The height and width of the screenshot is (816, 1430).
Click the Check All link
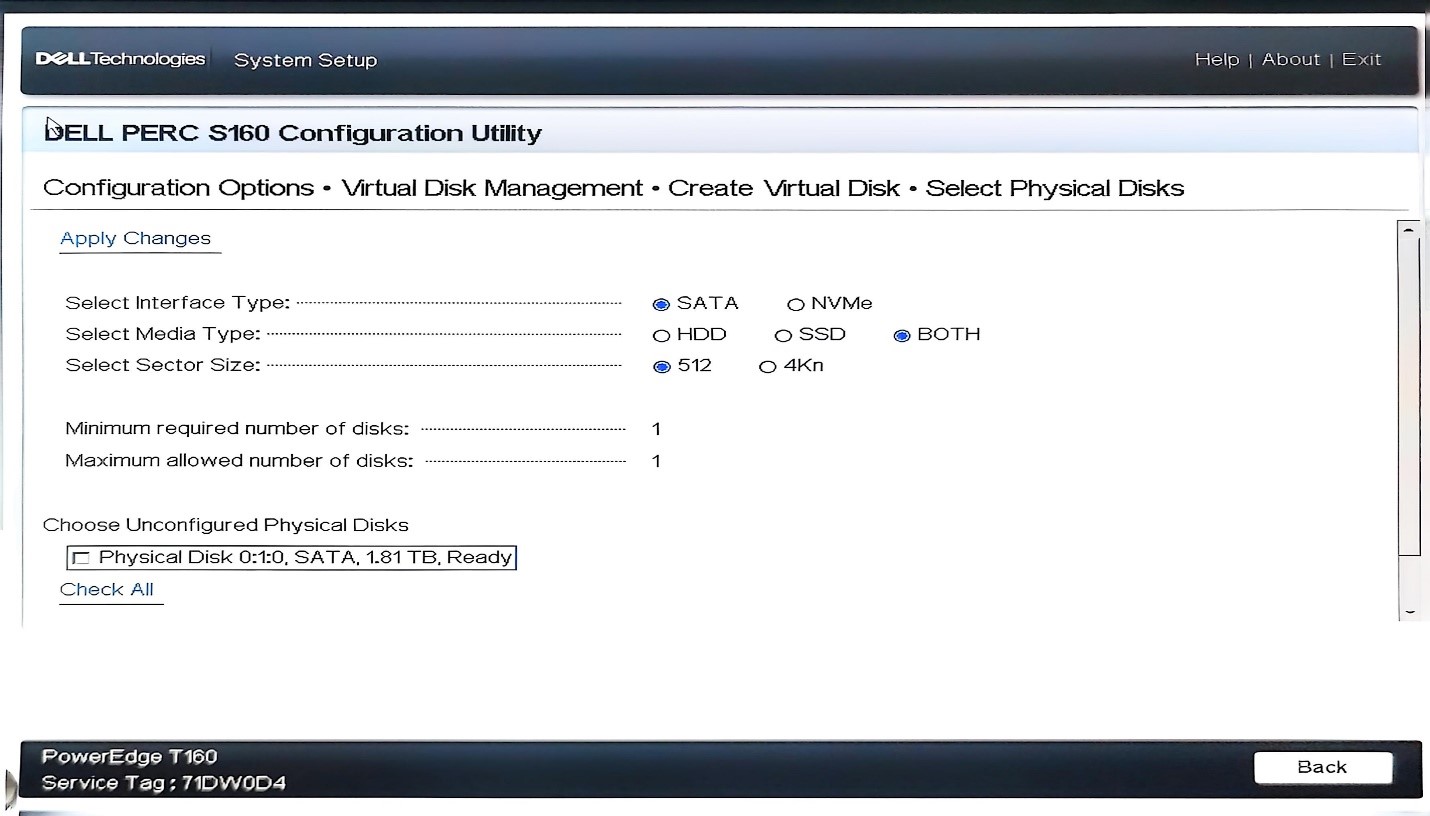107,589
